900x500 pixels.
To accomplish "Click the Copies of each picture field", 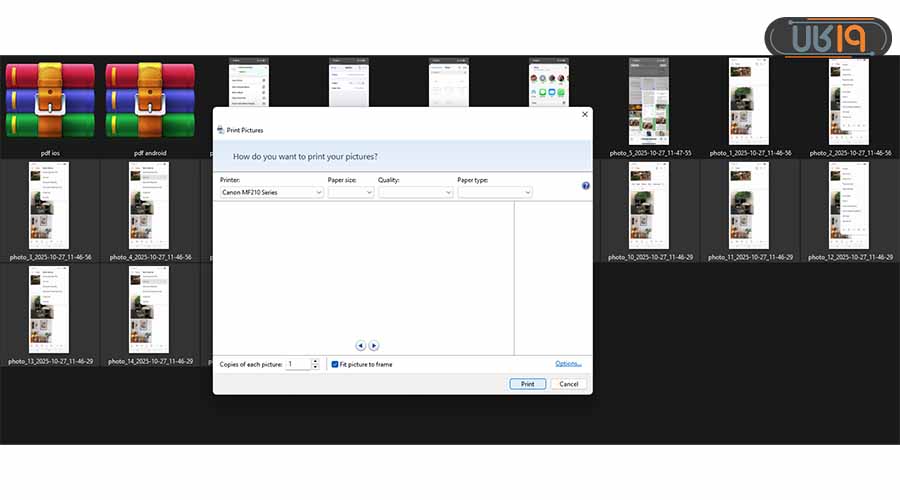I will [297, 365].
